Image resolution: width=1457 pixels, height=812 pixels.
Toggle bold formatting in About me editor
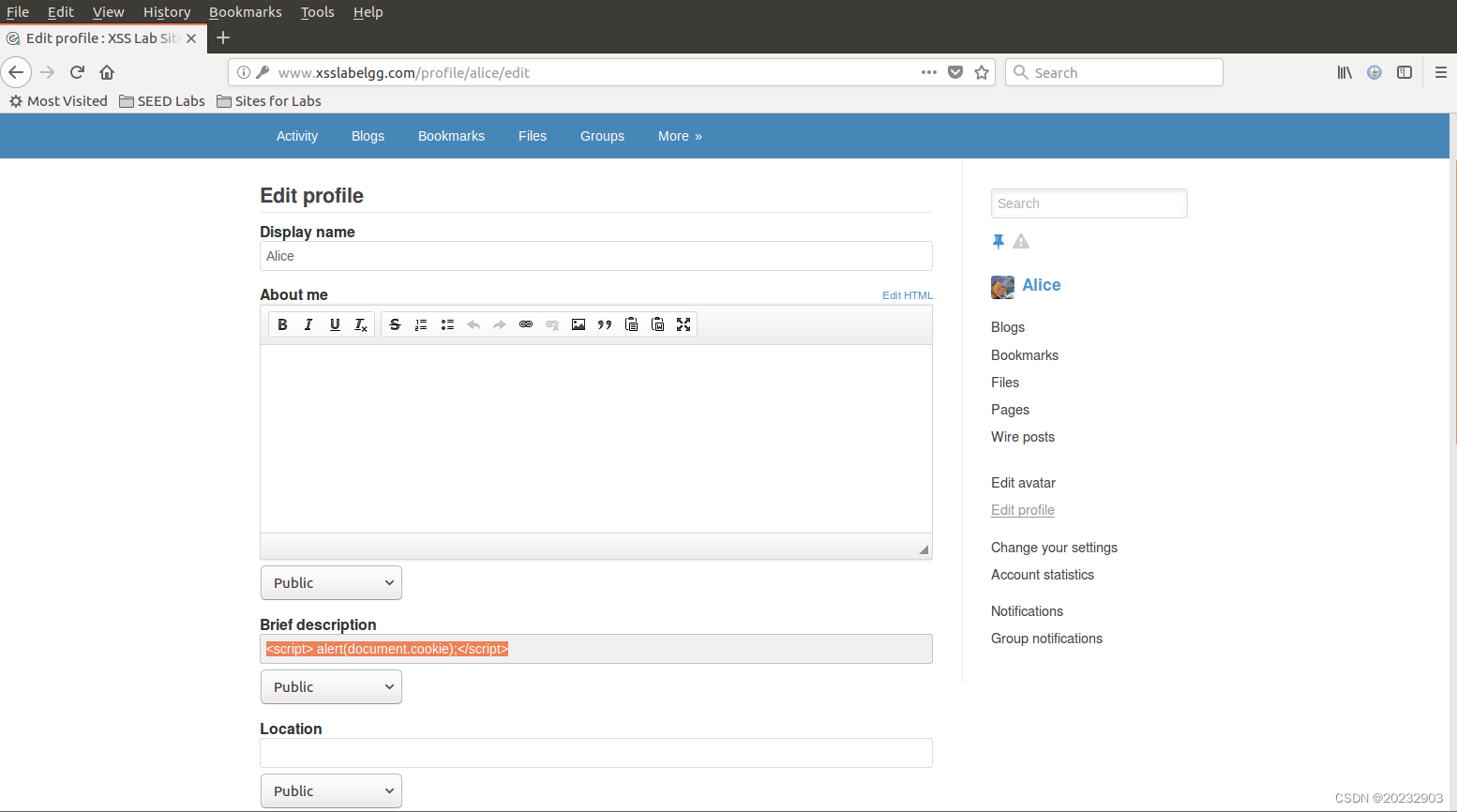pyautogui.click(x=282, y=324)
